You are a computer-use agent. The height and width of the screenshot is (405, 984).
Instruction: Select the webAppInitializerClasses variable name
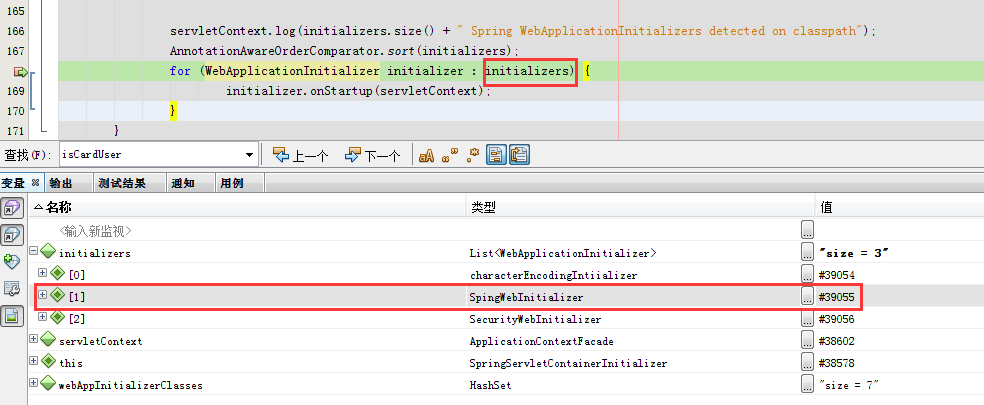(x=131, y=386)
